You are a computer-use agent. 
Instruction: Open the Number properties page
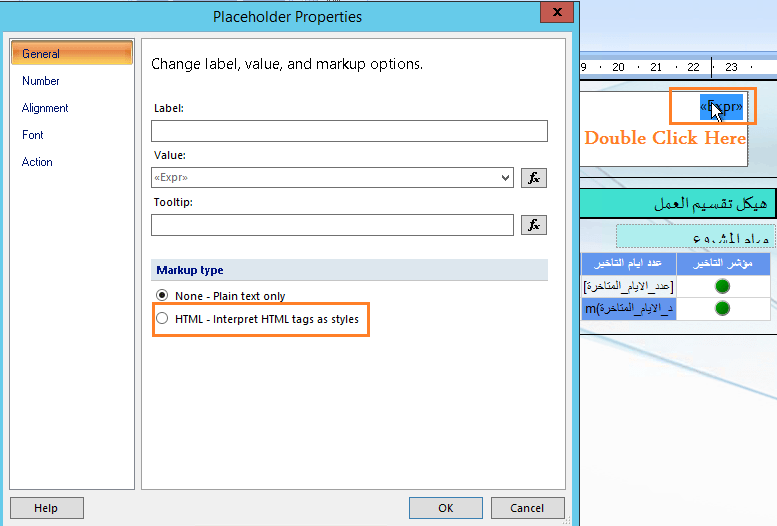pyautogui.click(x=41, y=81)
